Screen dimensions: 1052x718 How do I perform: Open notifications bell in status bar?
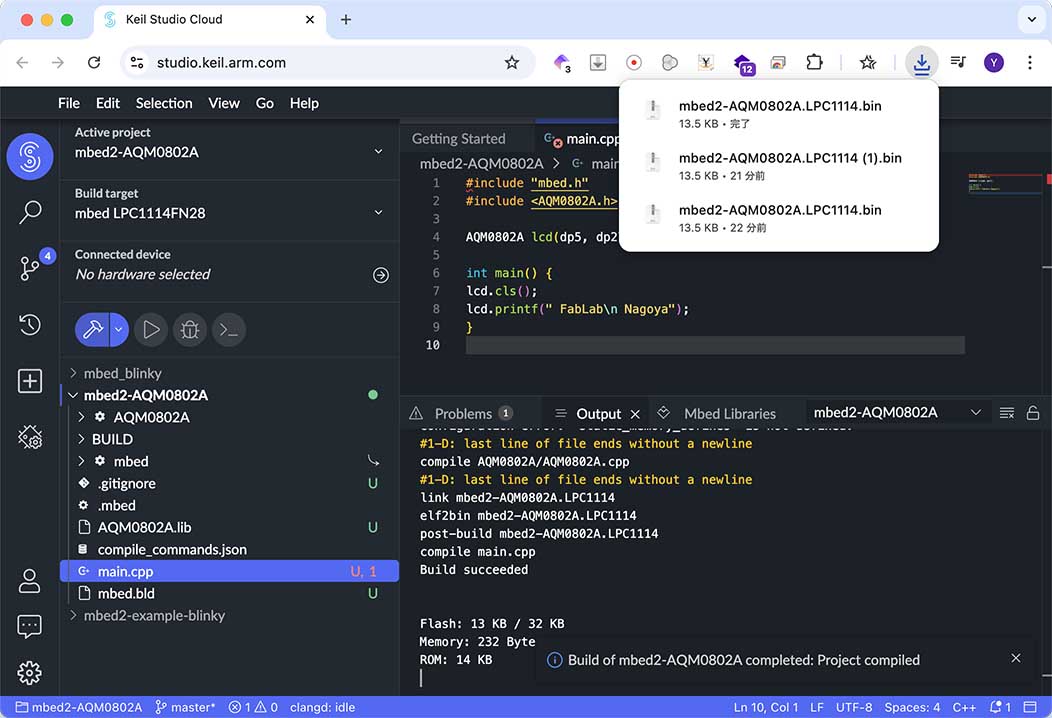click(x=1000, y=707)
